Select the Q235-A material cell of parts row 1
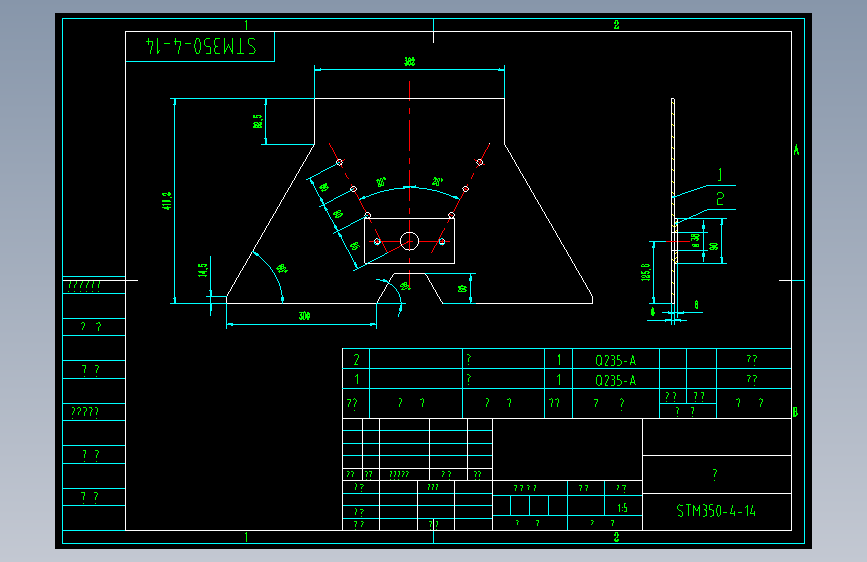The width and height of the screenshot is (867, 562). tap(615, 381)
